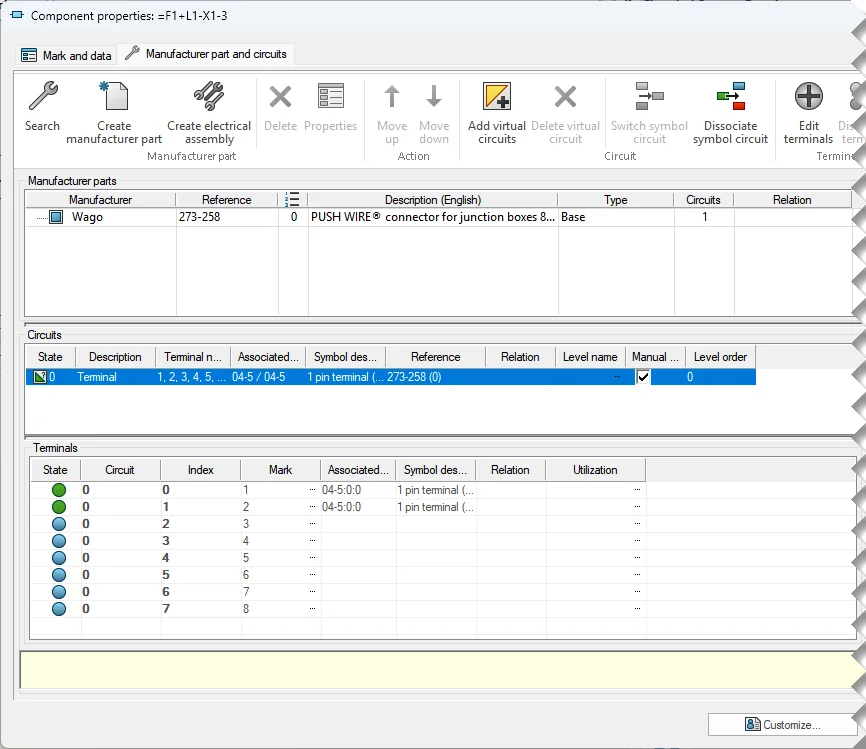Switch to Manufacturer part and circuits tab
The image size is (866, 749).
pos(206,54)
